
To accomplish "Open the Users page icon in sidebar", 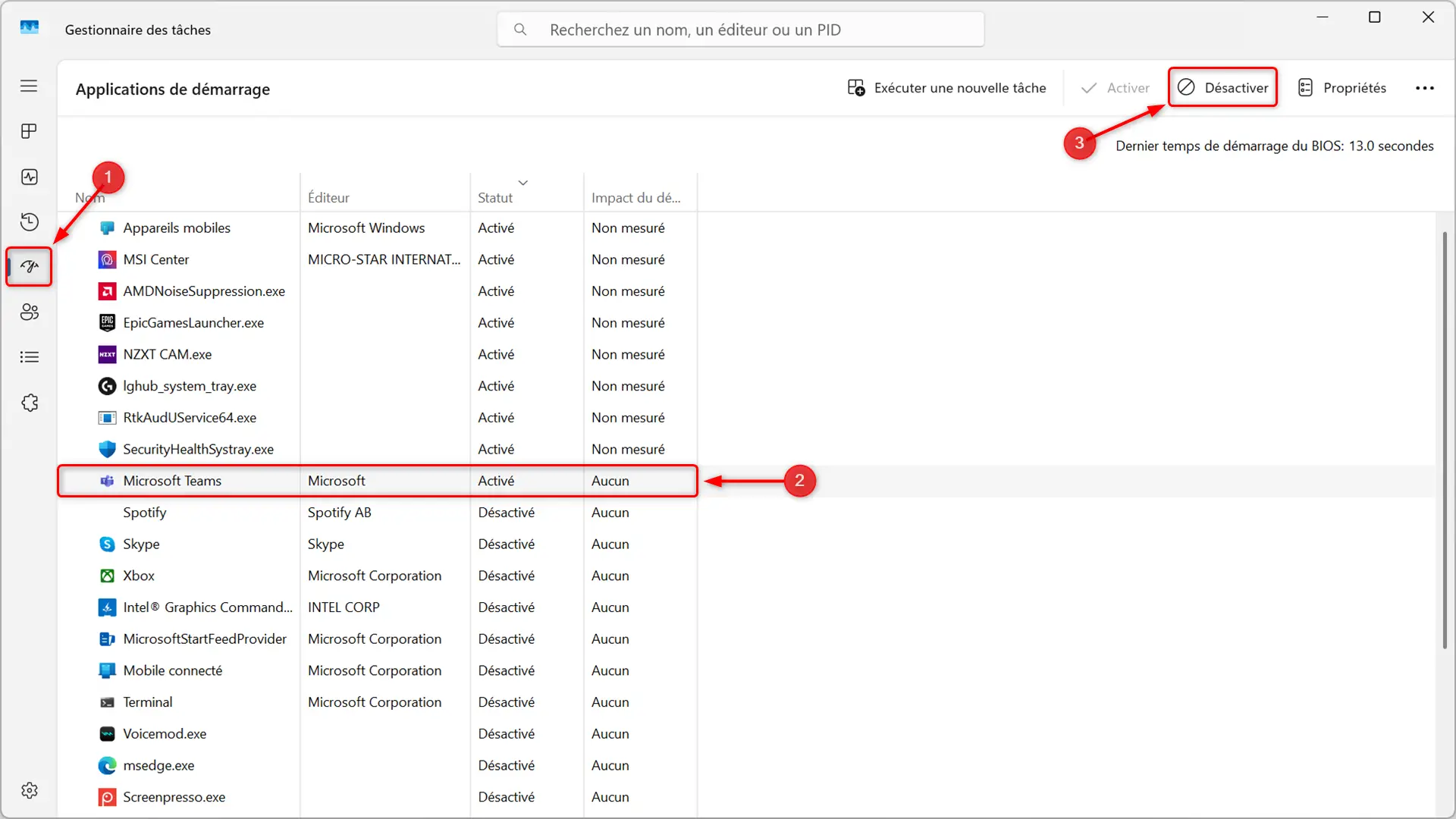I will 29,312.
